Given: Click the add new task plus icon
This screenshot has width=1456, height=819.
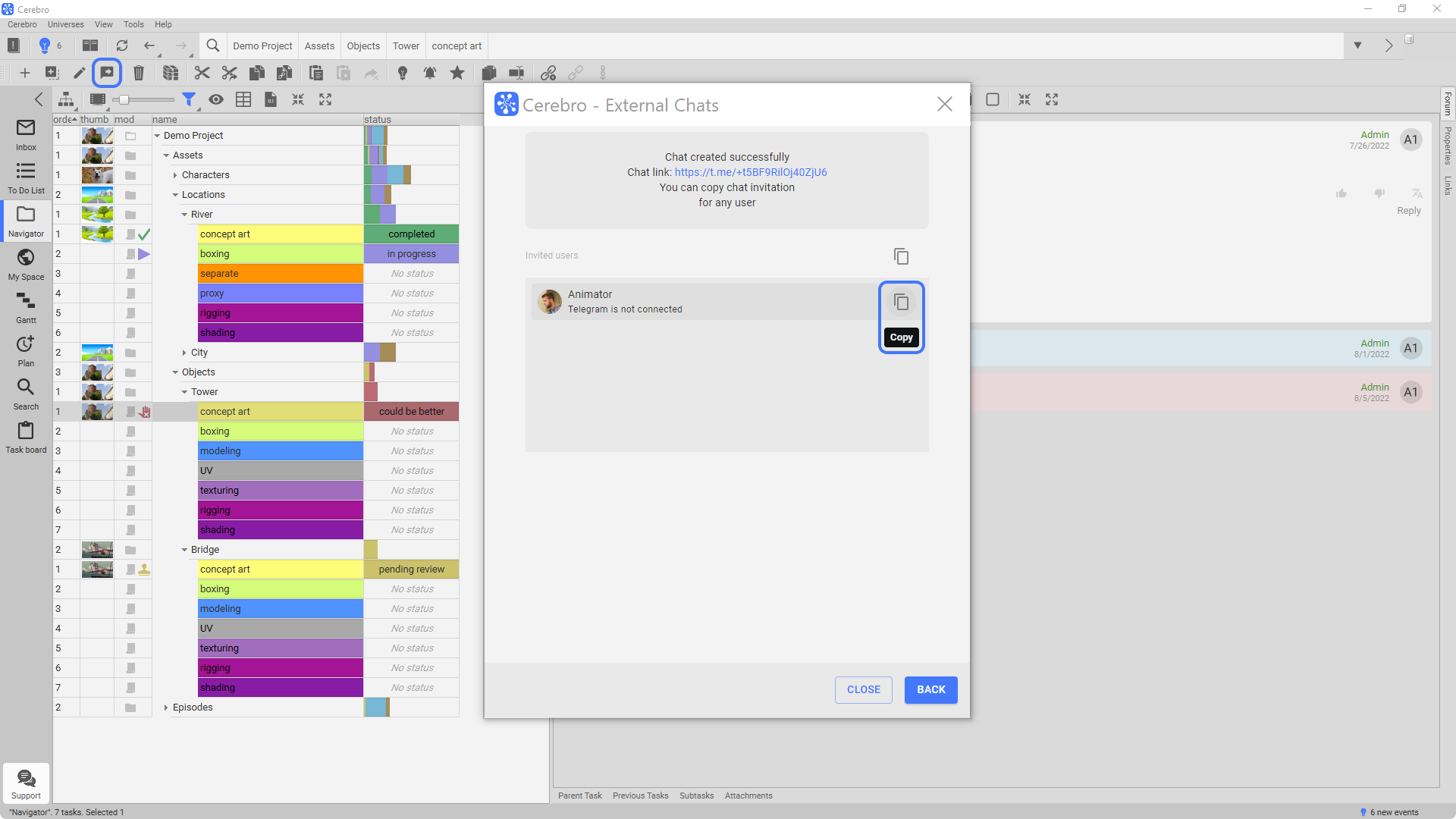Looking at the screenshot, I should [x=24, y=73].
